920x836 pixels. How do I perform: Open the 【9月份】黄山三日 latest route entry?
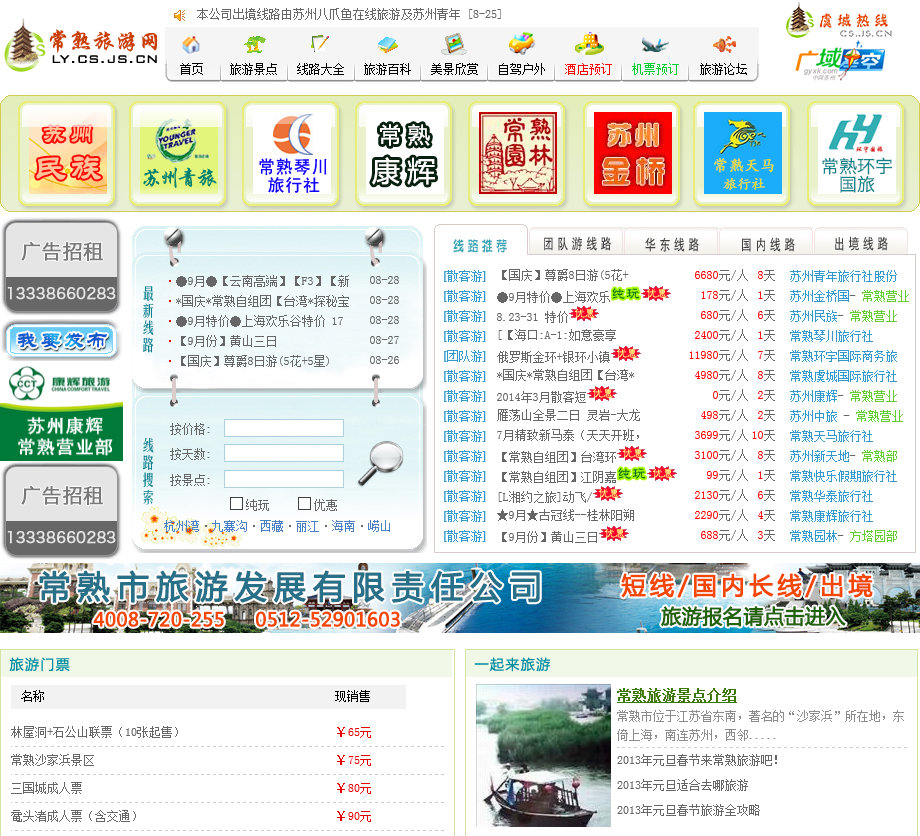228,341
